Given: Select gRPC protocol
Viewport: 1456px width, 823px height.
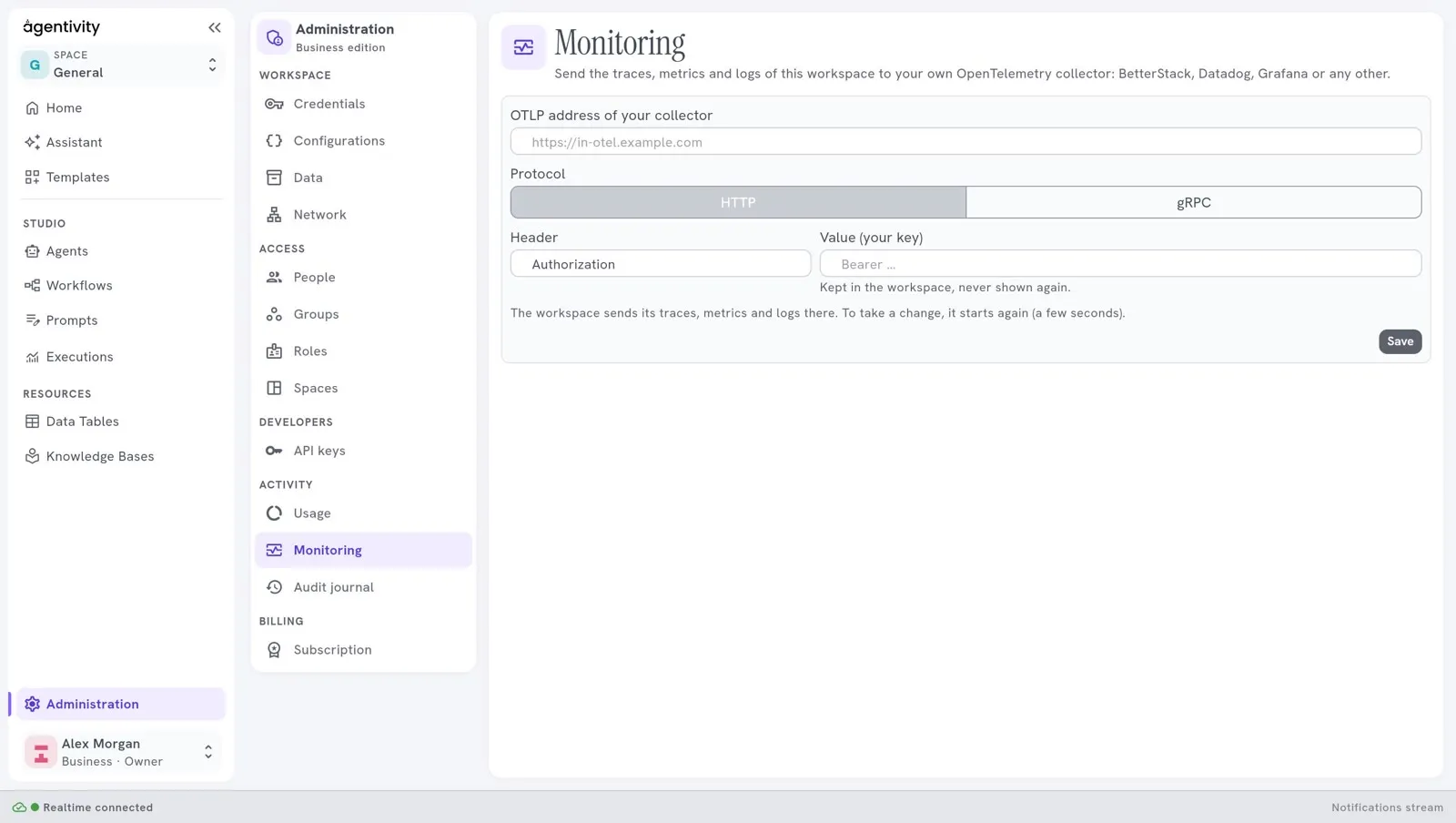Looking at the screenshot, I should coord(1193,202).
